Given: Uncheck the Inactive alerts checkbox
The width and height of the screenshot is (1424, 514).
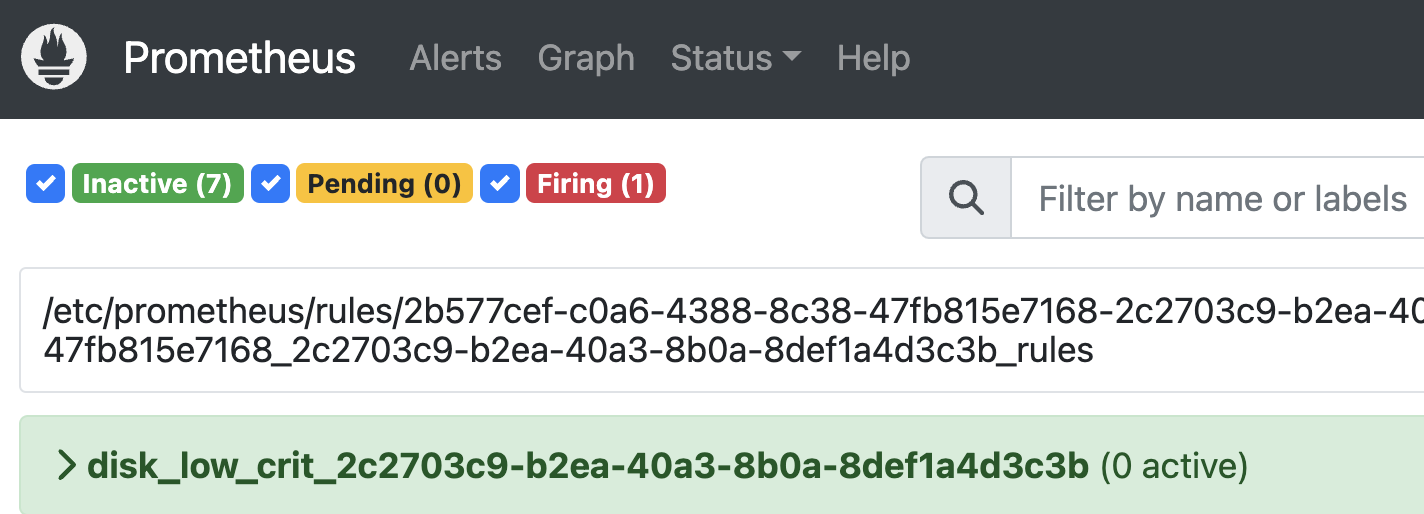Looking at the screenshot, I should click(45, 184).
